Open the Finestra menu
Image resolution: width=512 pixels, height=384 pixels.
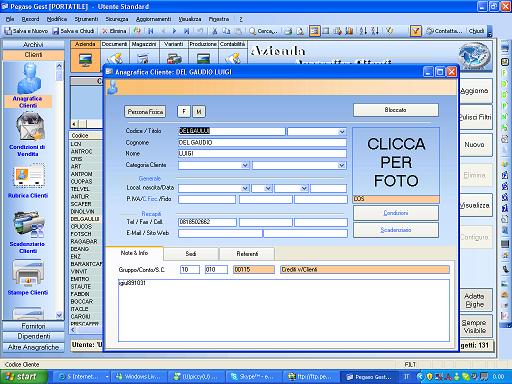point(219,19)
